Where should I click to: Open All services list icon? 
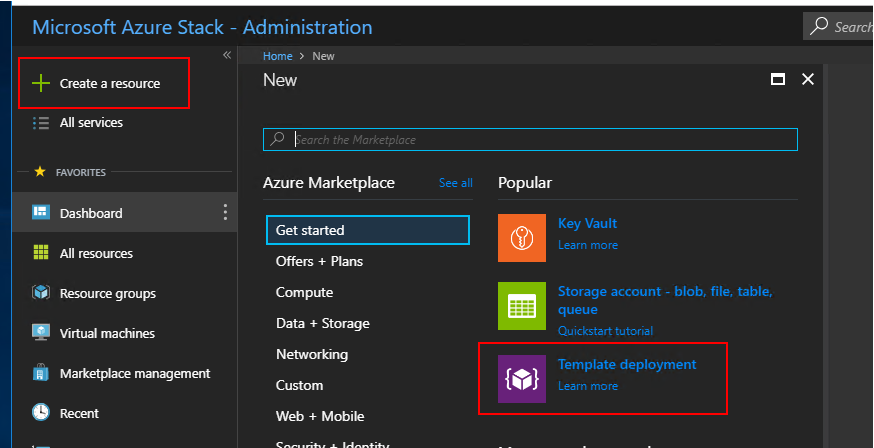click(x=41, y=123)
